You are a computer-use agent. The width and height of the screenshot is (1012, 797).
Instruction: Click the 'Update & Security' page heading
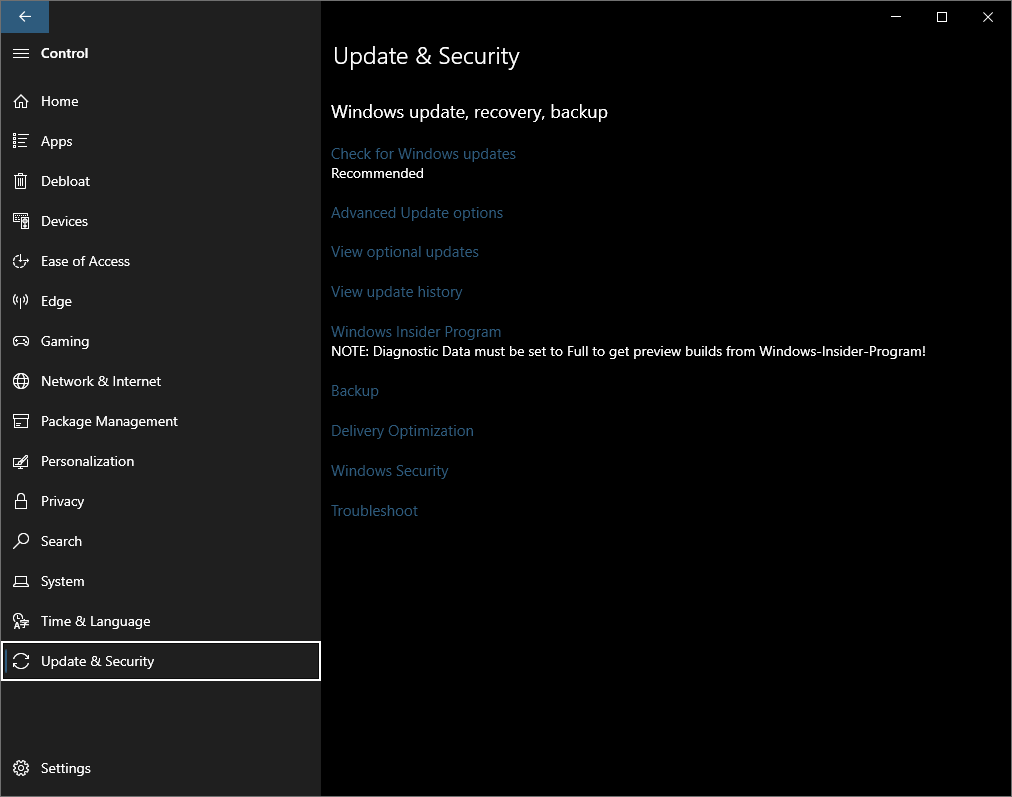click(x=426, y=56)
